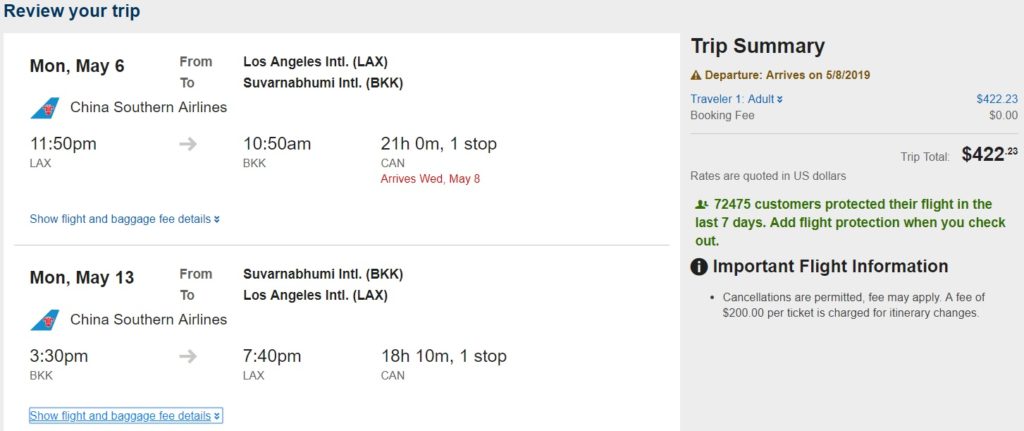Click the arrow icon after 11:50pm departure
This screenshot has width=1024, height=431.
coord(188,144)
